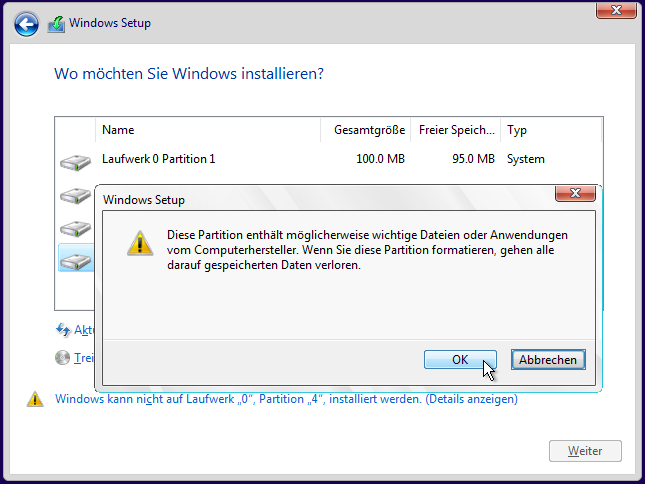Close the warning dialog with its X
Image resolution: width=645 pixels, height=484 pixels.
pyautogui.click(x=575, y=193)
